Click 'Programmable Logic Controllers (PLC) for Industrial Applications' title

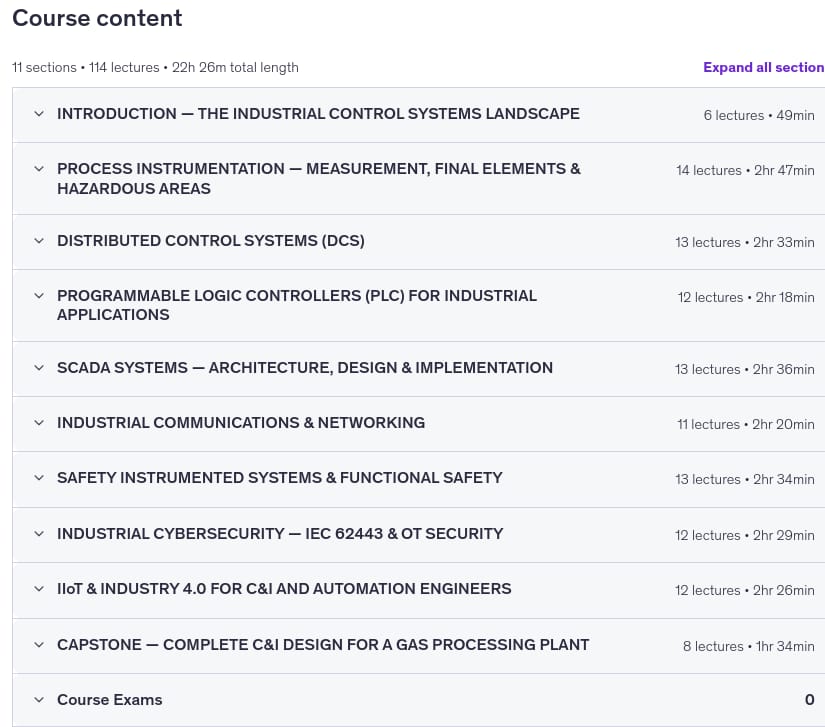pos(297,305)
